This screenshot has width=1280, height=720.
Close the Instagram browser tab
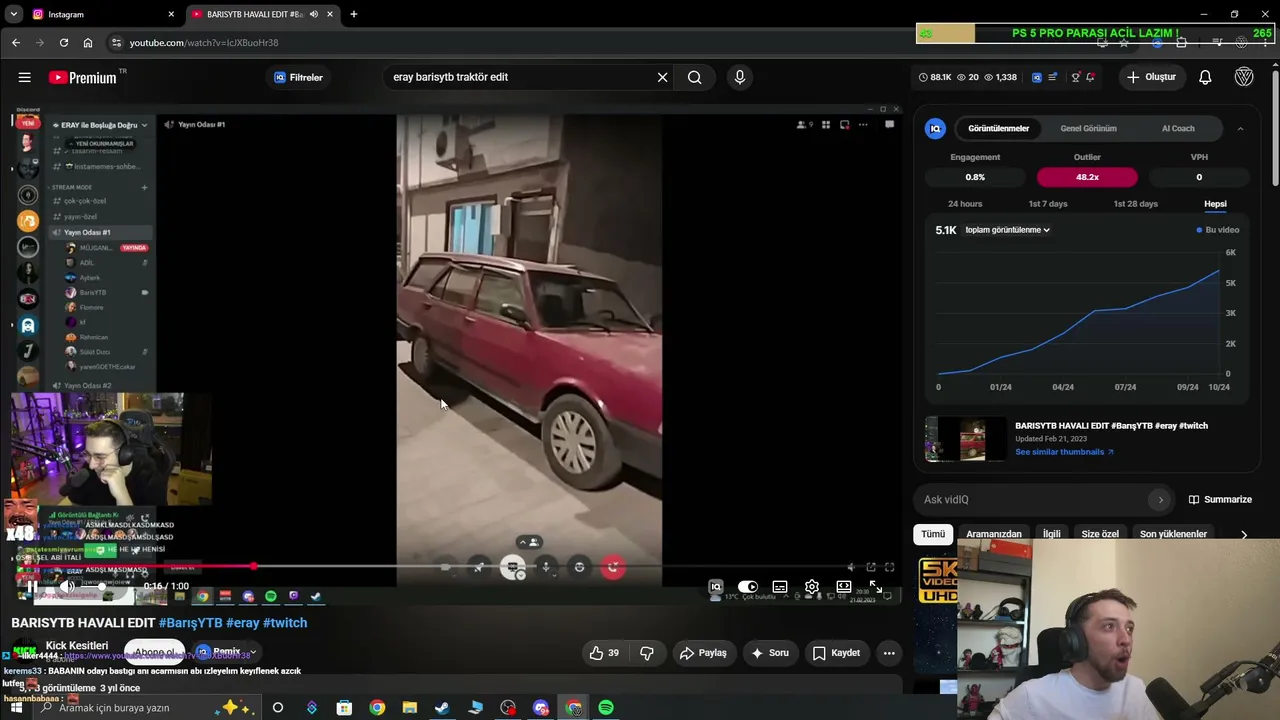coord(171,14)
